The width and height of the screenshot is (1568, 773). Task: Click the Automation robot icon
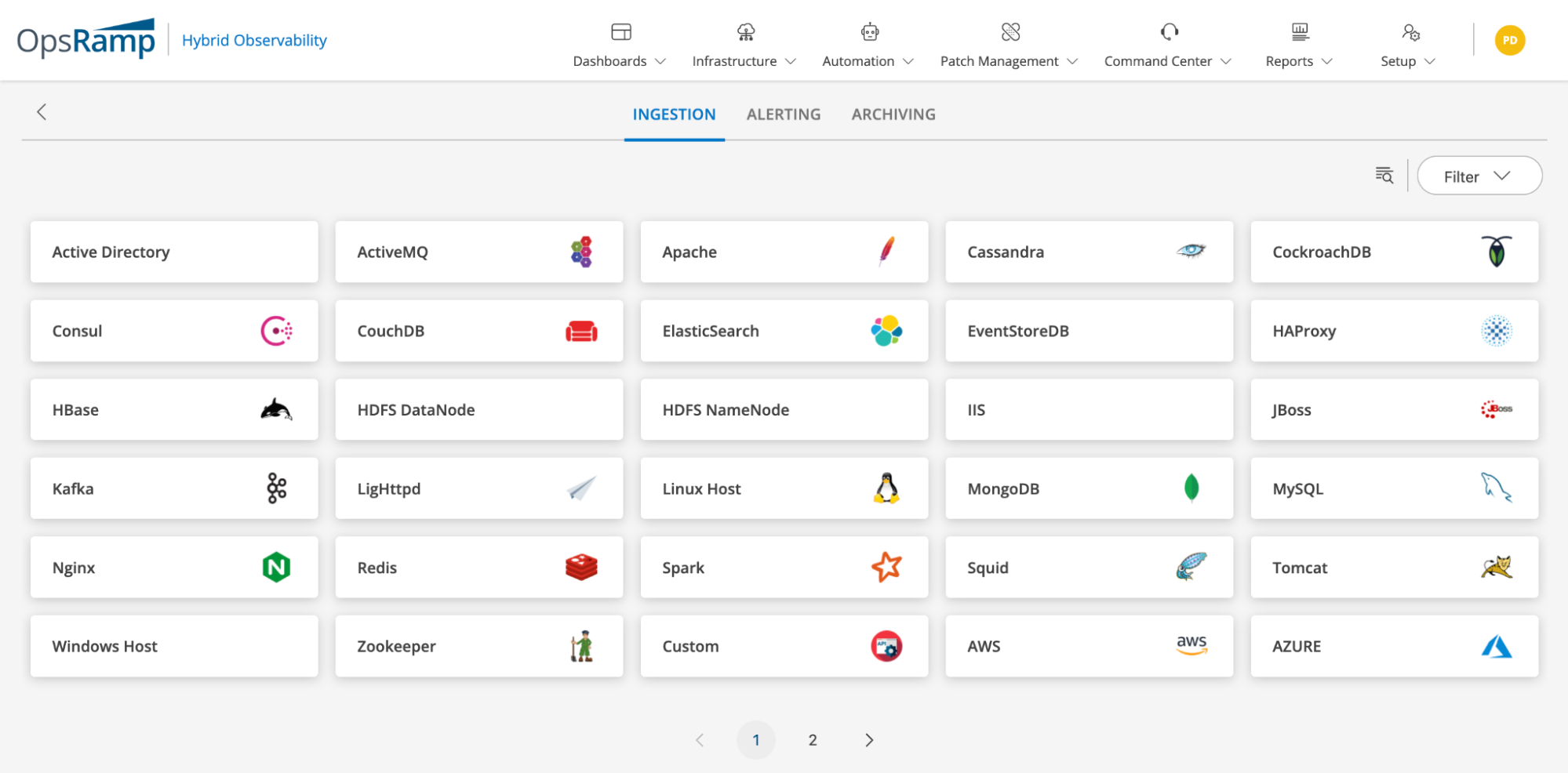pyautogui.click(x=868, y=31)
